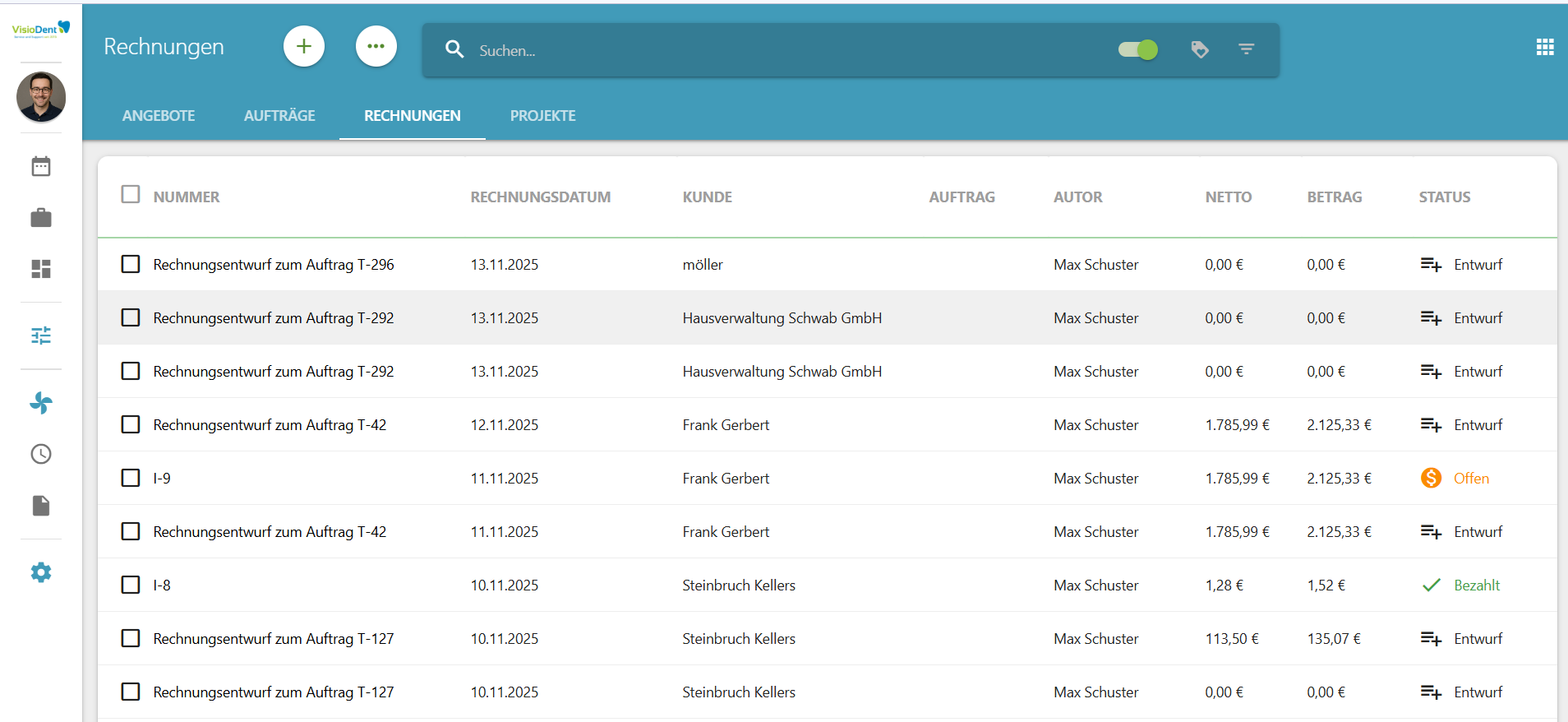Tick the checkbox for invoice I-8
This screenshot has width=1568, height=722.
click(131, 585)
